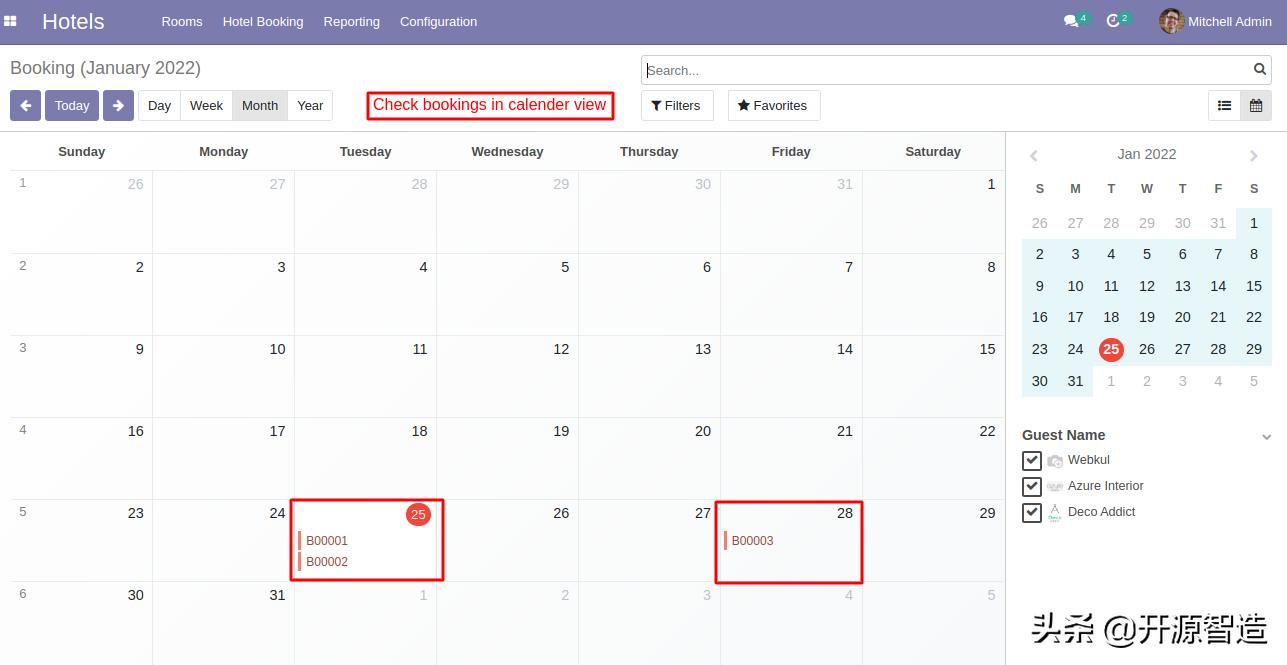Screen dimensions: 1287x665
Task: Click Guest Name section label
Action: pyautogui.click(x=1063, y=435)
